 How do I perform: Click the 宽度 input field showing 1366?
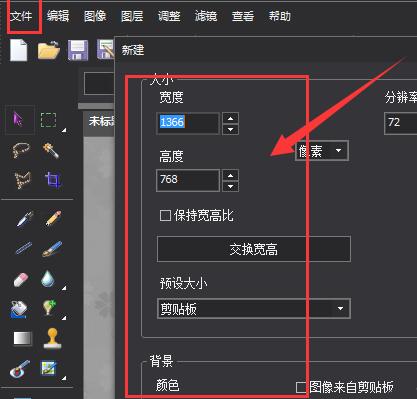pyautogui.click(x=188, y=123)
